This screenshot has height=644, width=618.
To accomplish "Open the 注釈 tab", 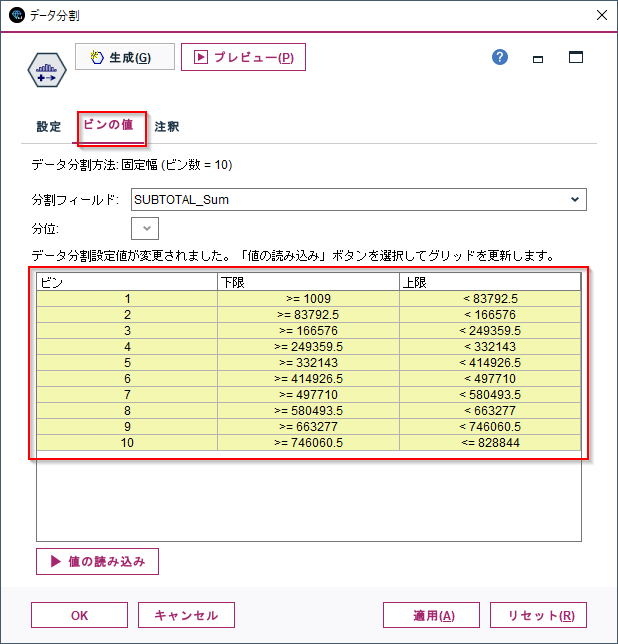I will coord(167,126).
